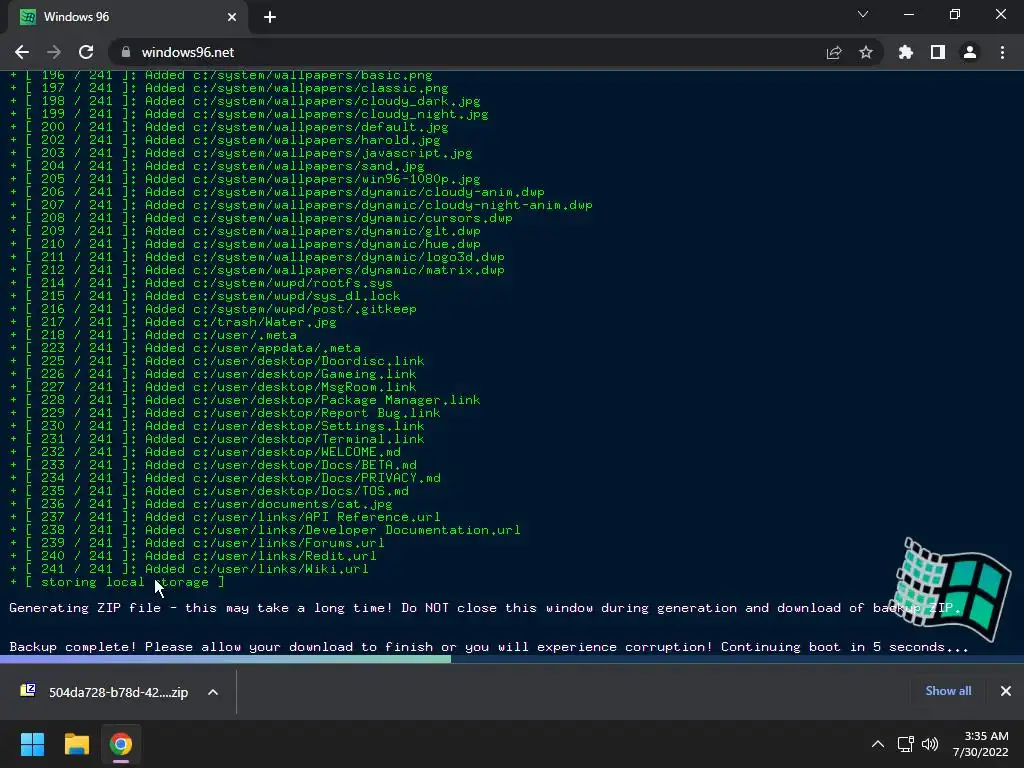
Task: Open a new tab with plus button
Action: 270,17
